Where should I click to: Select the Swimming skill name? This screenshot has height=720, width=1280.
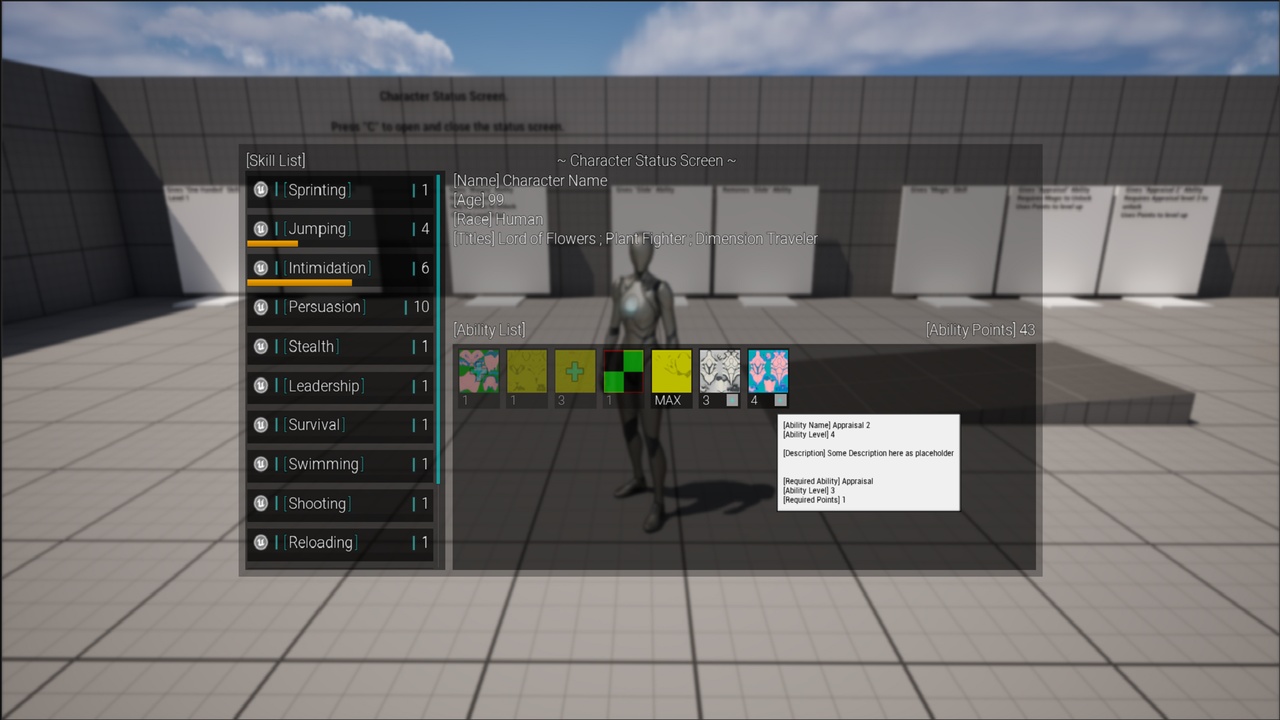323,464
